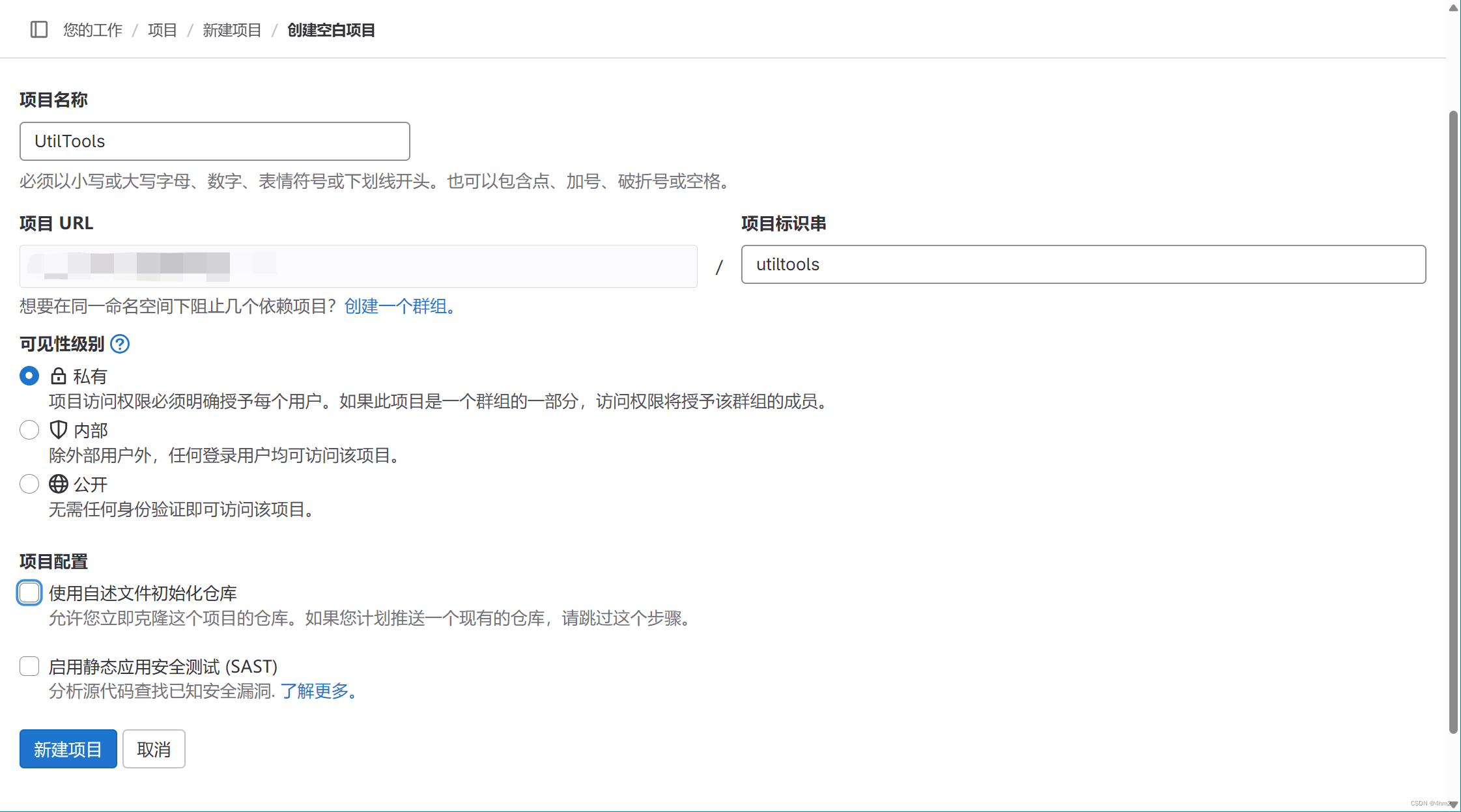Go to 新建项目 breadcrumb

pos(232,30)
